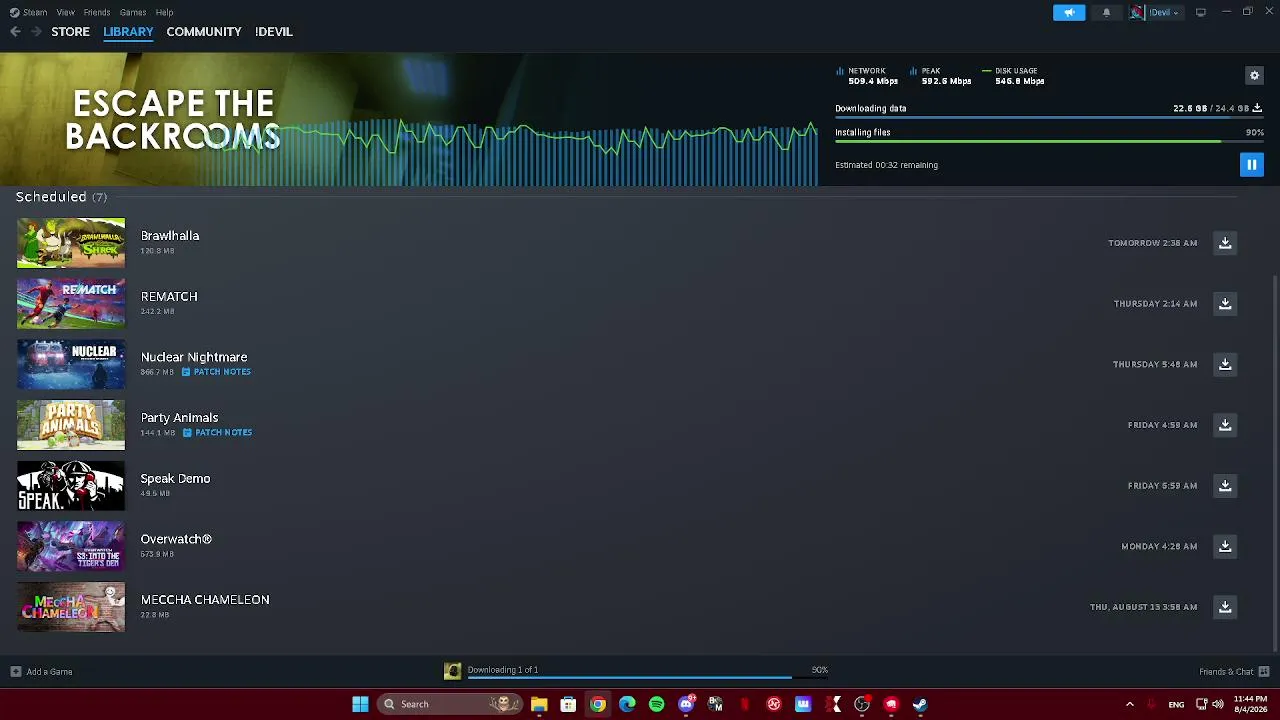Open download settings gear
Image resolution: width=1280 pixels, height=720 pixels.
[x=1254, y=75]
